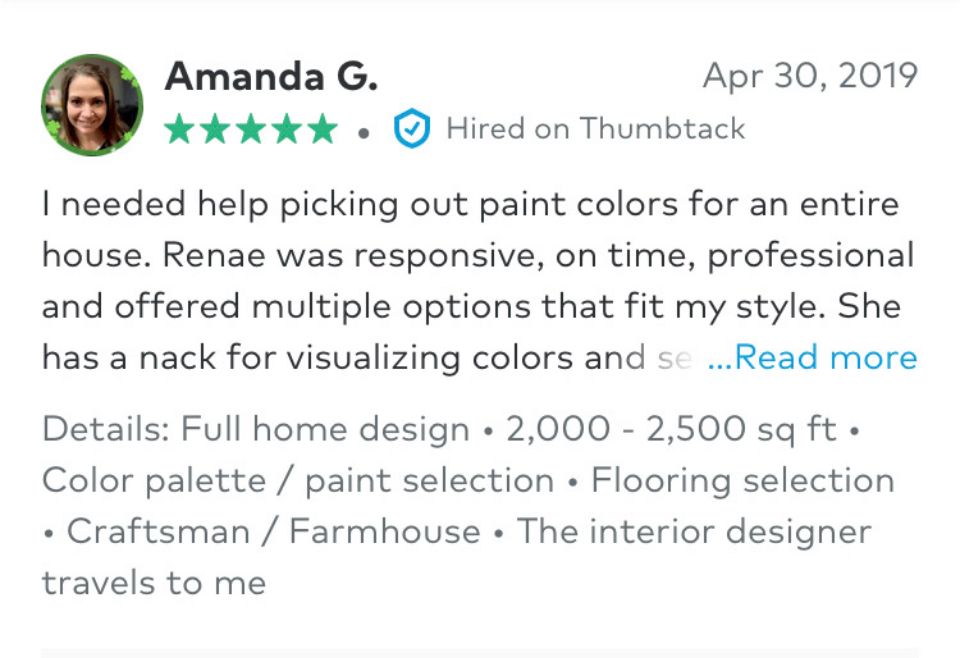Click the second green rating star
The height and width of the screenshot is (658, 960).
coord(215,129)
